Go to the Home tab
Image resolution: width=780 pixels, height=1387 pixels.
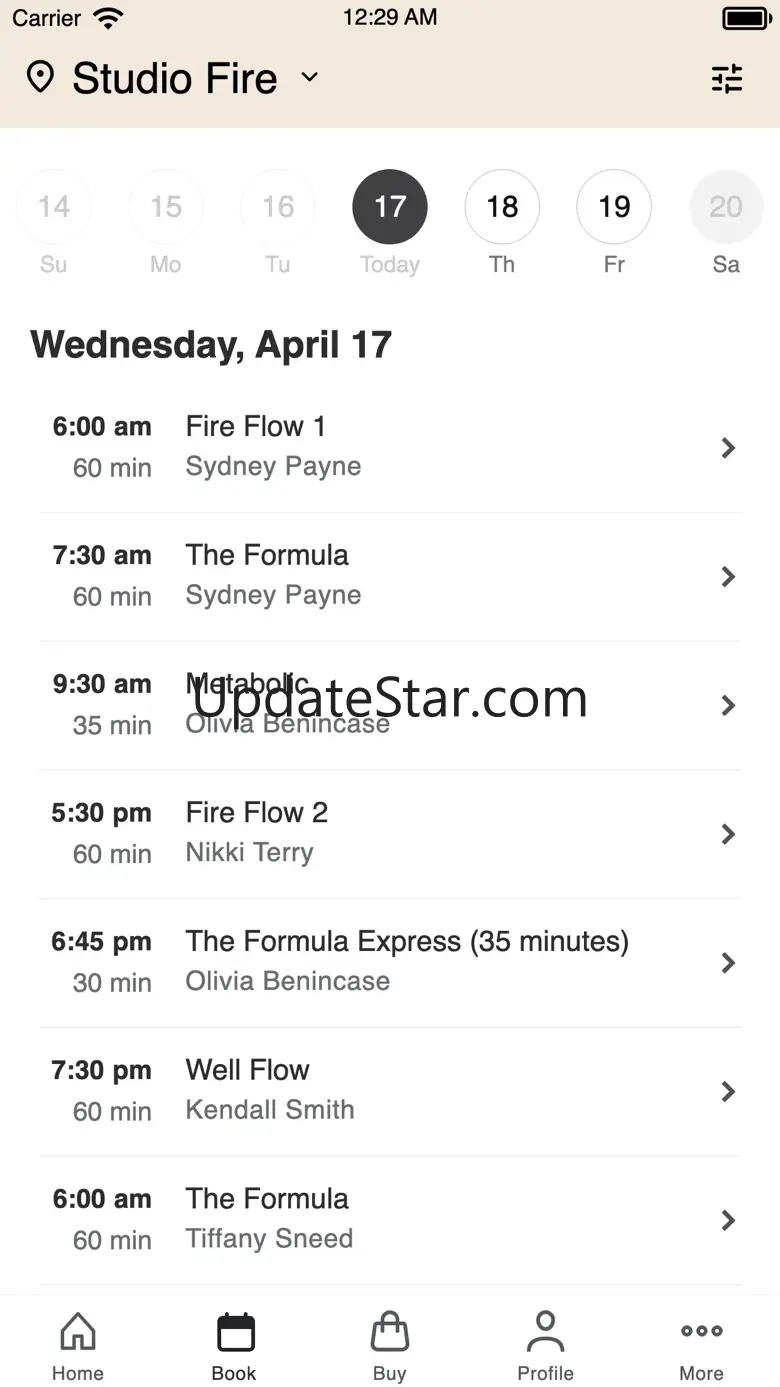(x=78, y=1346)
